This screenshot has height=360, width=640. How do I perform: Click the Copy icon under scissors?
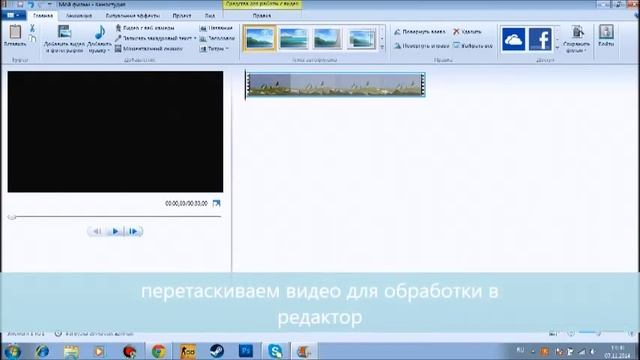click(32, 39)
